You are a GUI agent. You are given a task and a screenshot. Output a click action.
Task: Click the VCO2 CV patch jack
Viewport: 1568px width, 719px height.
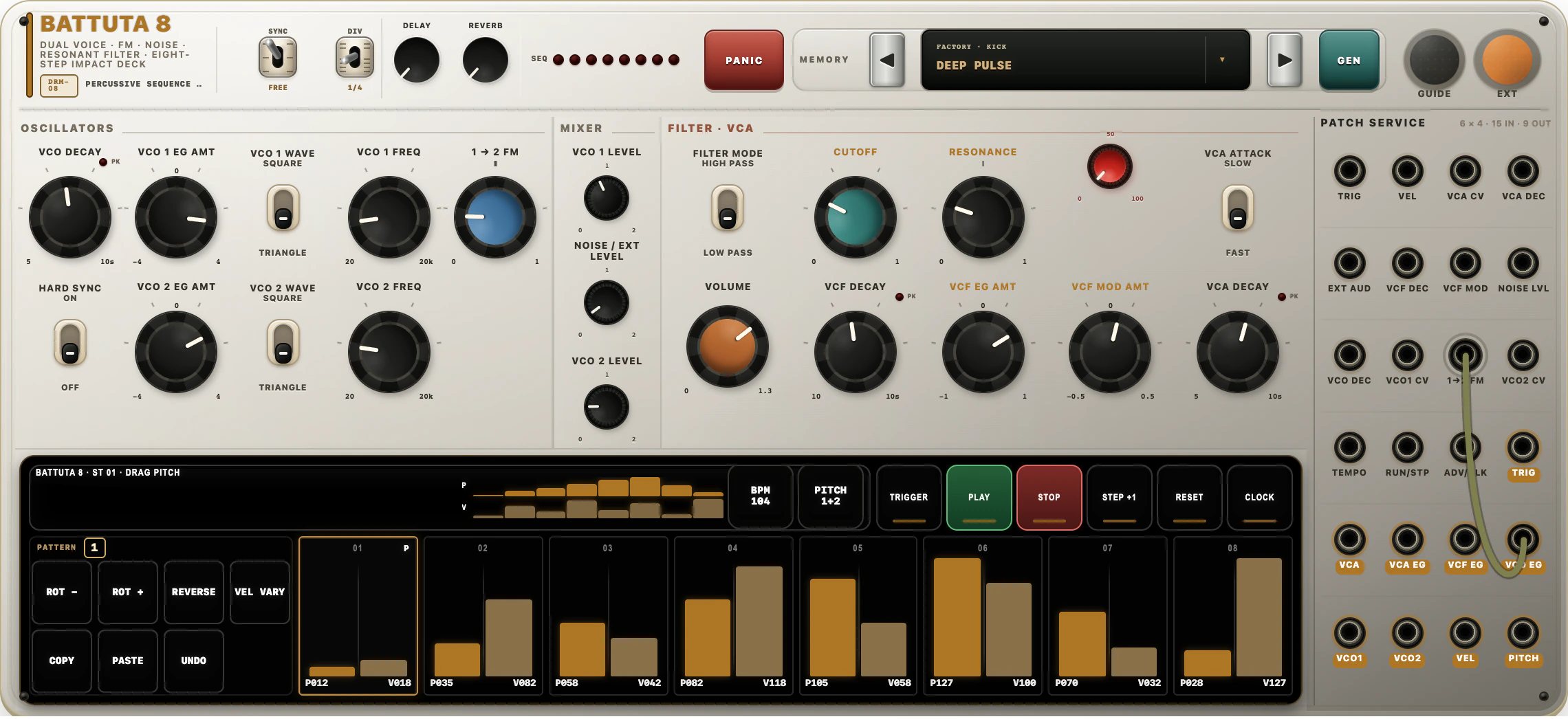pos(1523,355)
